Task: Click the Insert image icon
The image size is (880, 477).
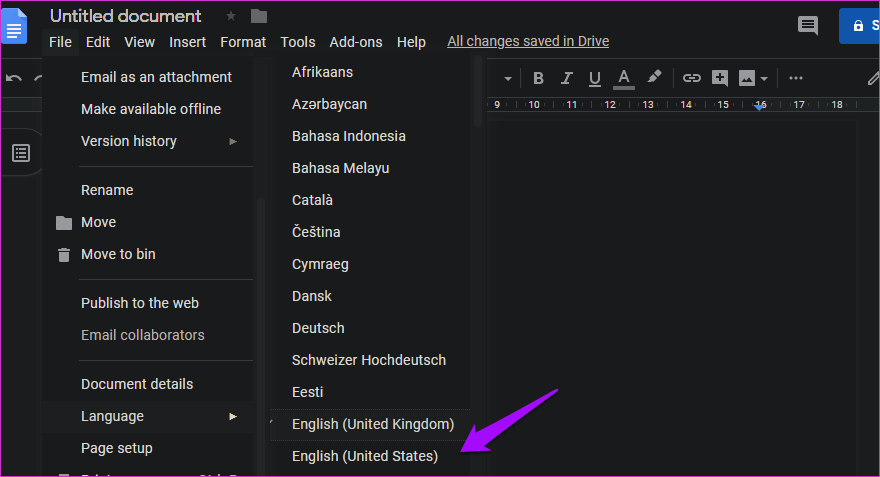Action: [746, 79]
